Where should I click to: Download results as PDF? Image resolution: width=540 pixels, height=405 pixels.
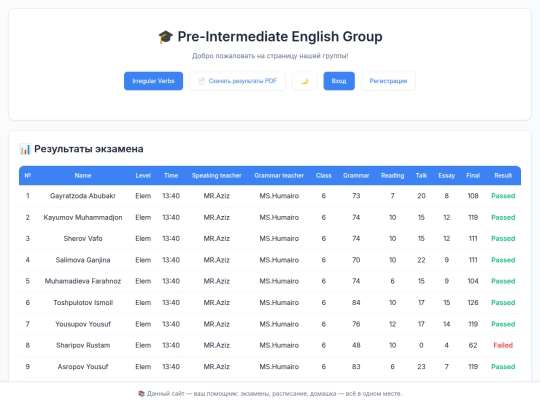237,81
